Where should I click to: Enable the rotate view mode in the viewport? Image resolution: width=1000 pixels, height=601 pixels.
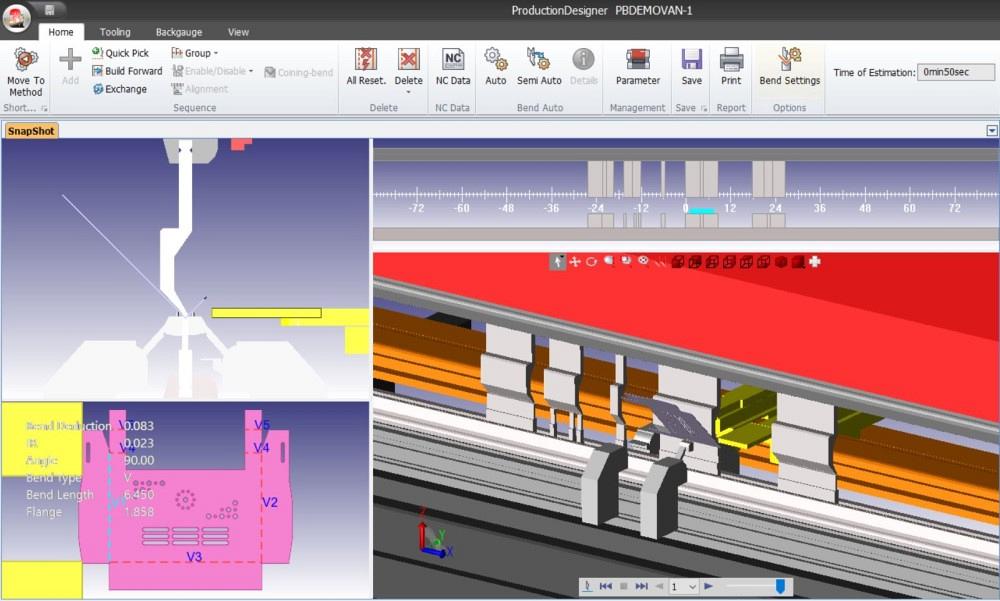(591, 262)
